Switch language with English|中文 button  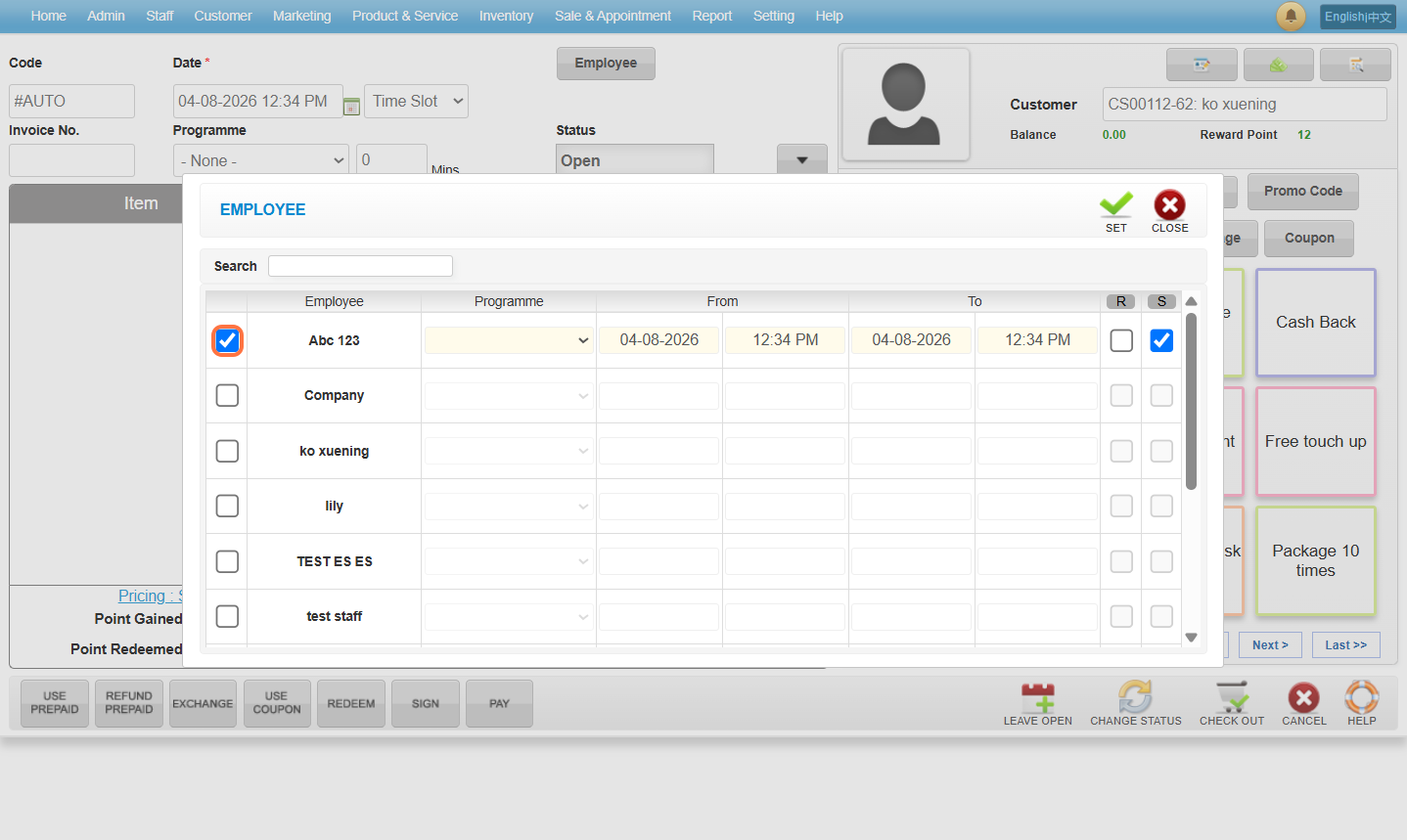point(1358,17)
